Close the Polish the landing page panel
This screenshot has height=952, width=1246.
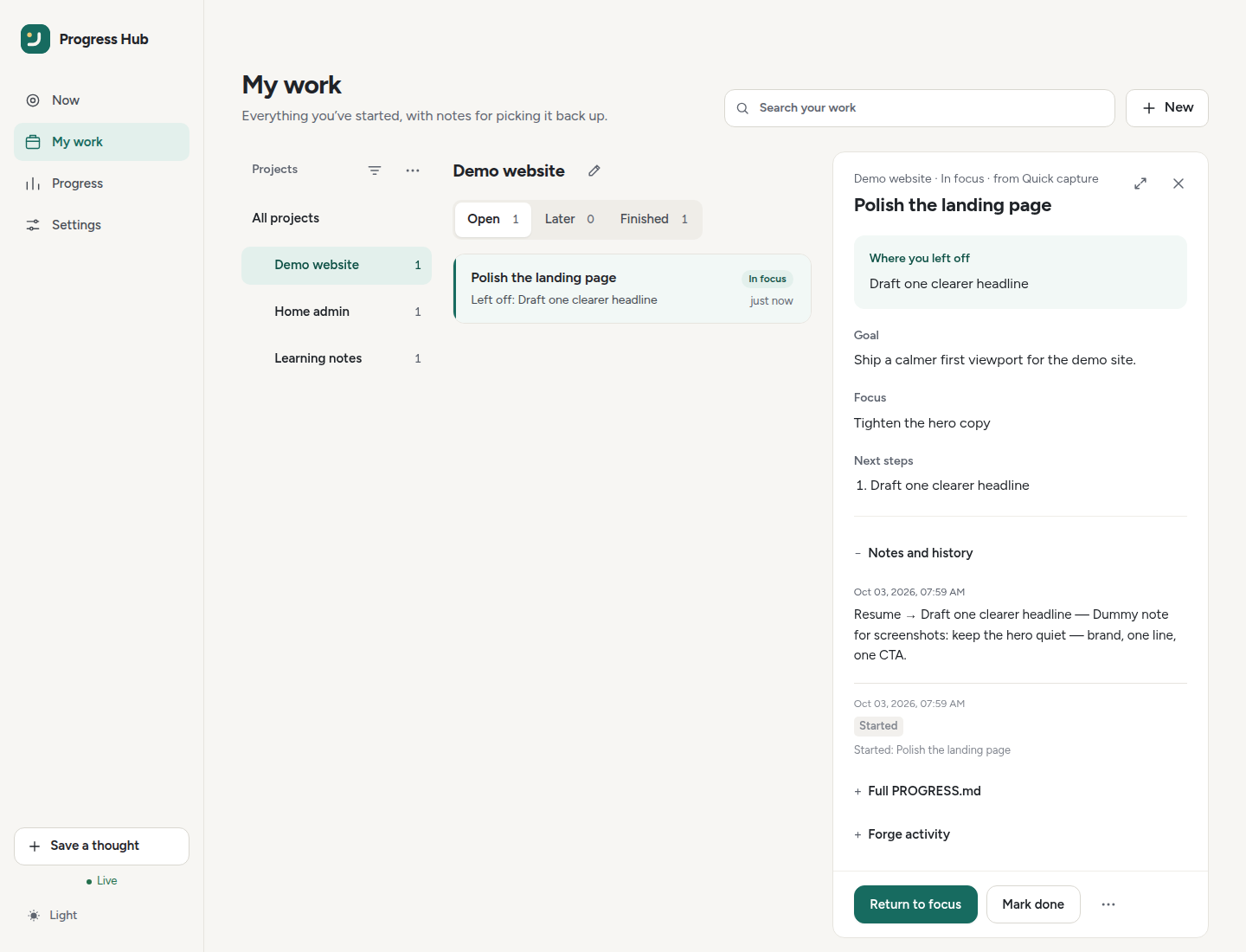tap(1179, 183)
